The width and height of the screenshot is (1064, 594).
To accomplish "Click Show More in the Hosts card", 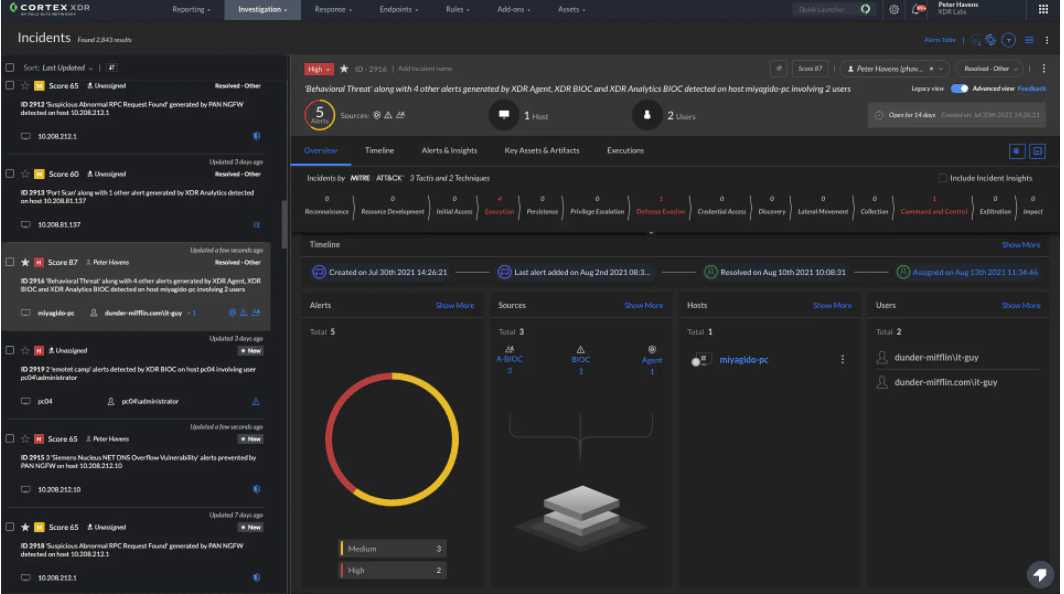I will [x=832, y=305].
